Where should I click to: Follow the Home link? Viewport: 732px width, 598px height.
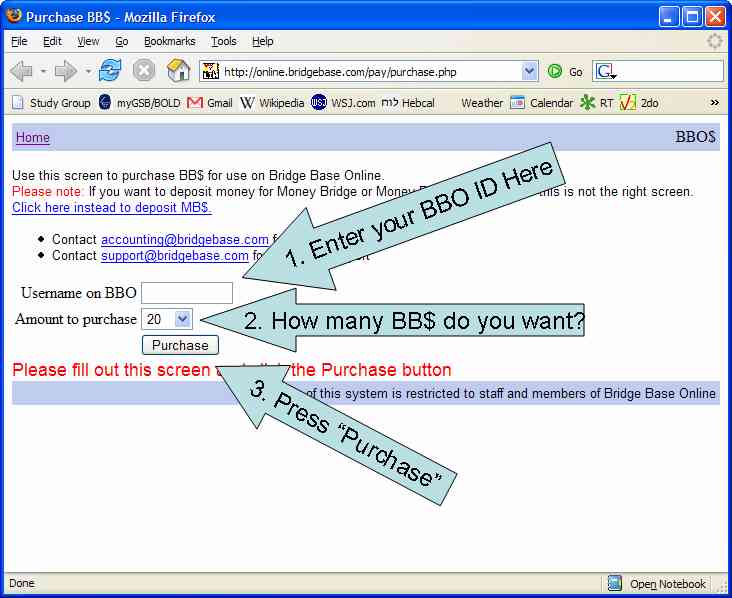(33, 138)
